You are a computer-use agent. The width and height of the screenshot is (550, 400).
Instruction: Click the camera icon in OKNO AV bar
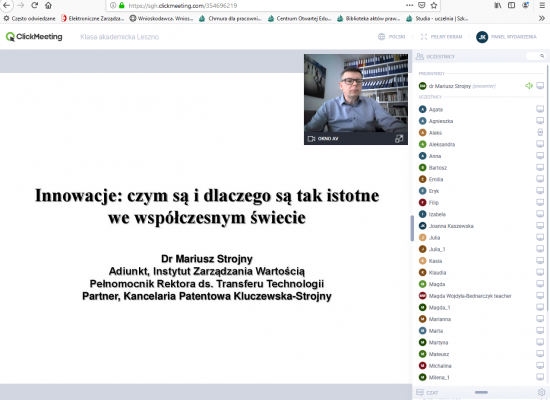(311, 139)
